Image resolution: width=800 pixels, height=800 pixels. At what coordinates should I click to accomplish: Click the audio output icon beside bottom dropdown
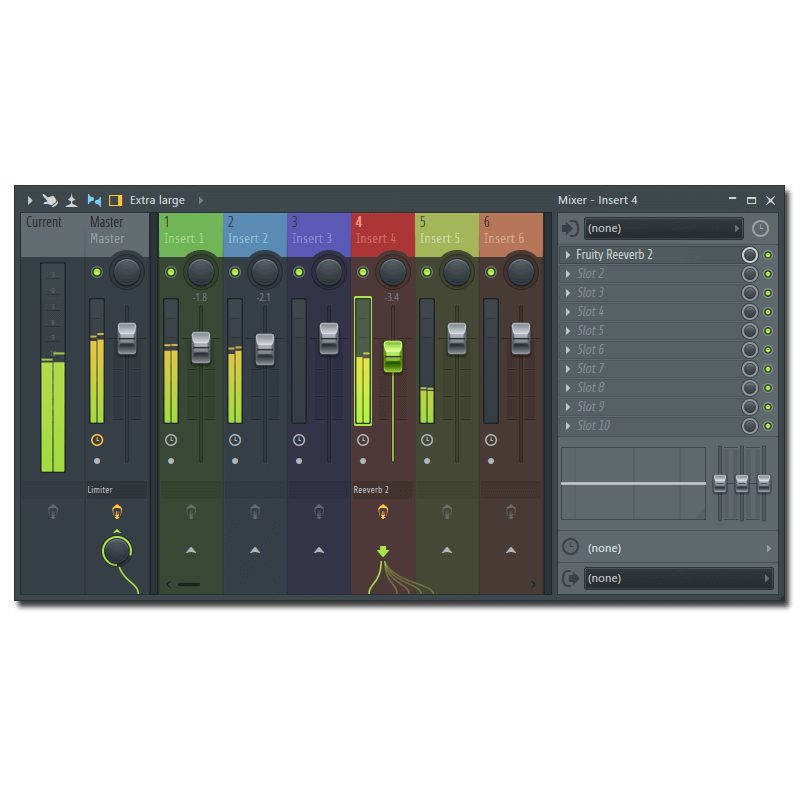coord(569,578)
